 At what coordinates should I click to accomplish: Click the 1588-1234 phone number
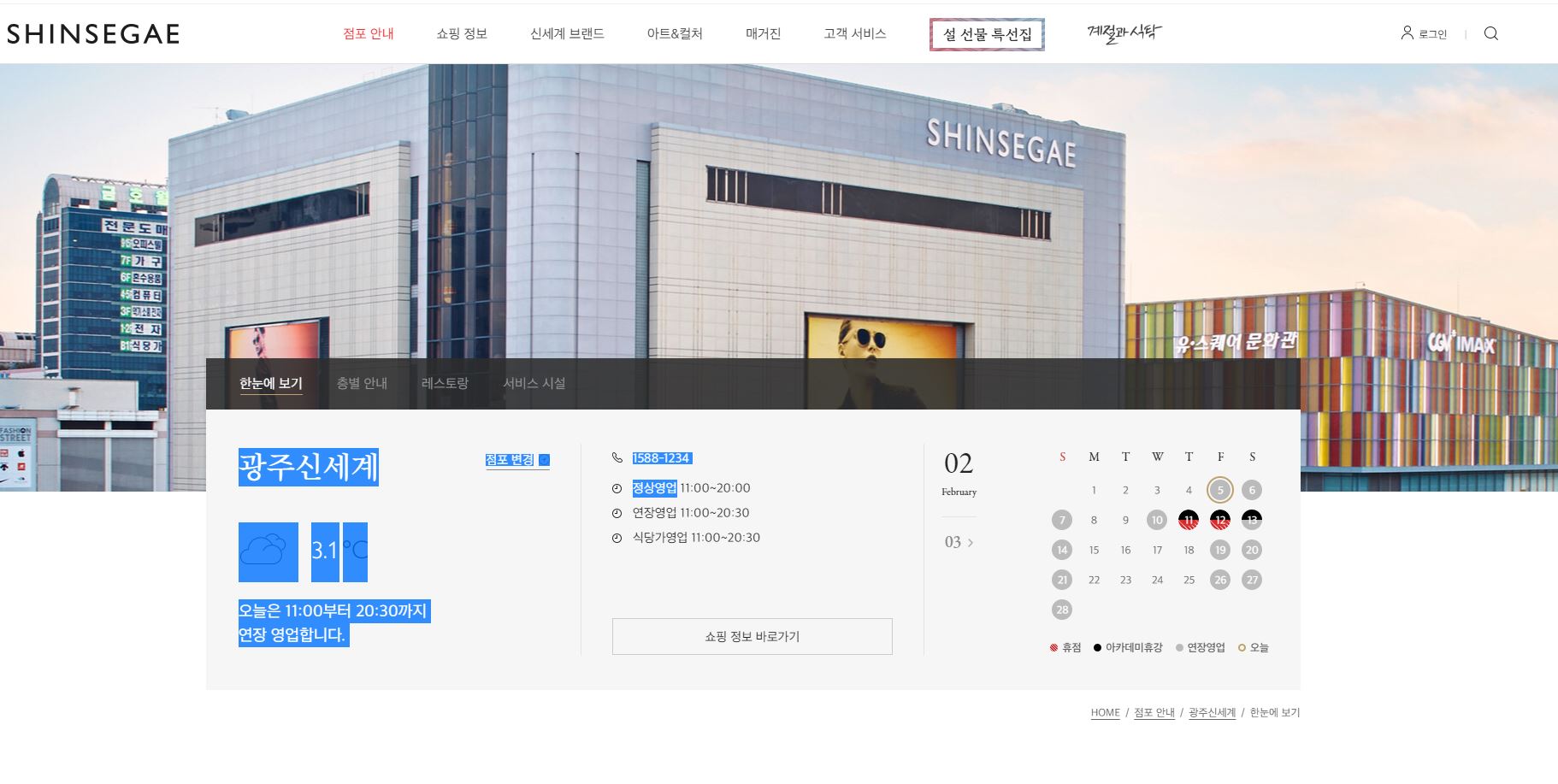662,458
